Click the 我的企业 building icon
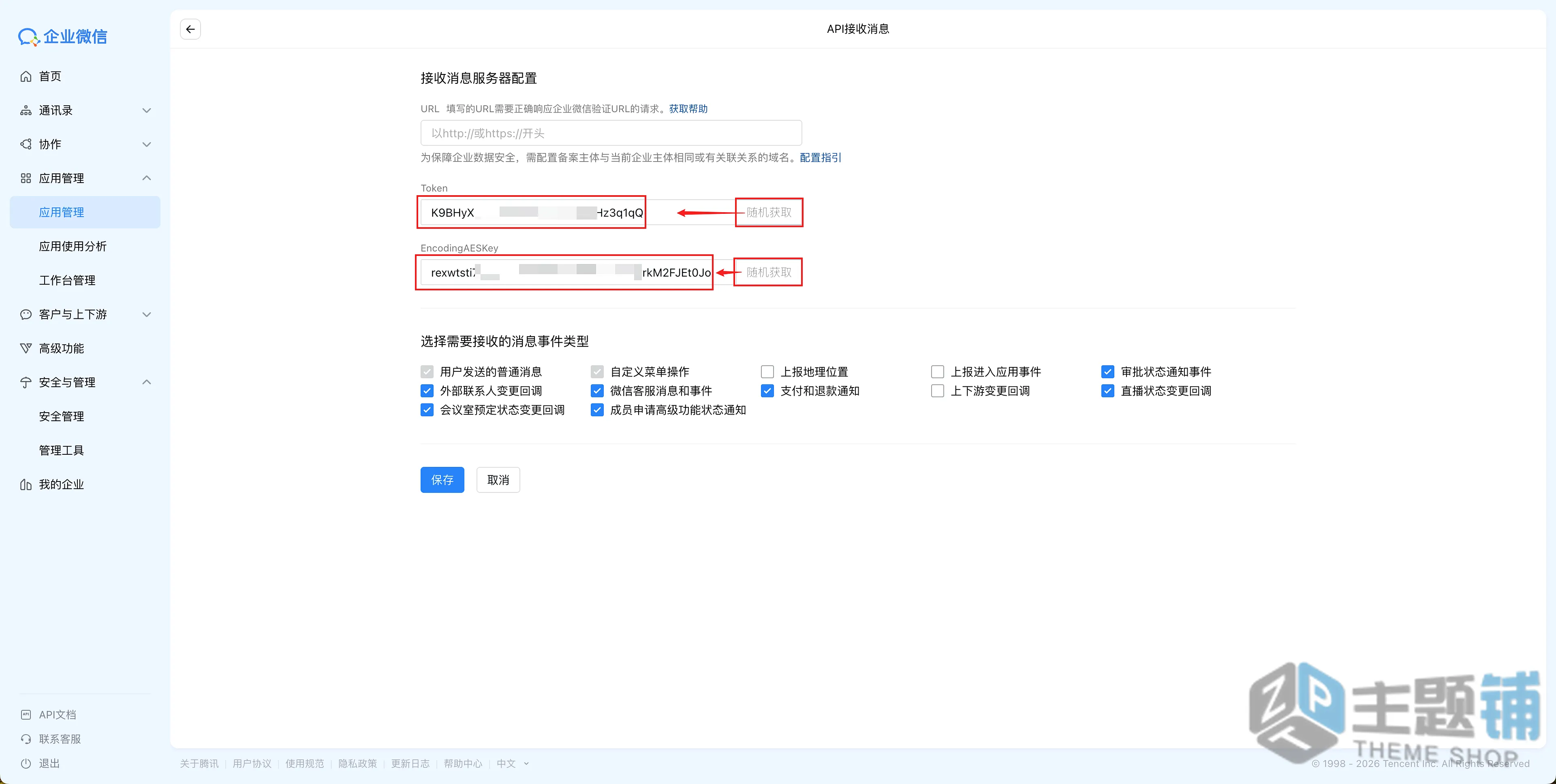The height and width of the screenshot is (784, 1556). [26, 485]
